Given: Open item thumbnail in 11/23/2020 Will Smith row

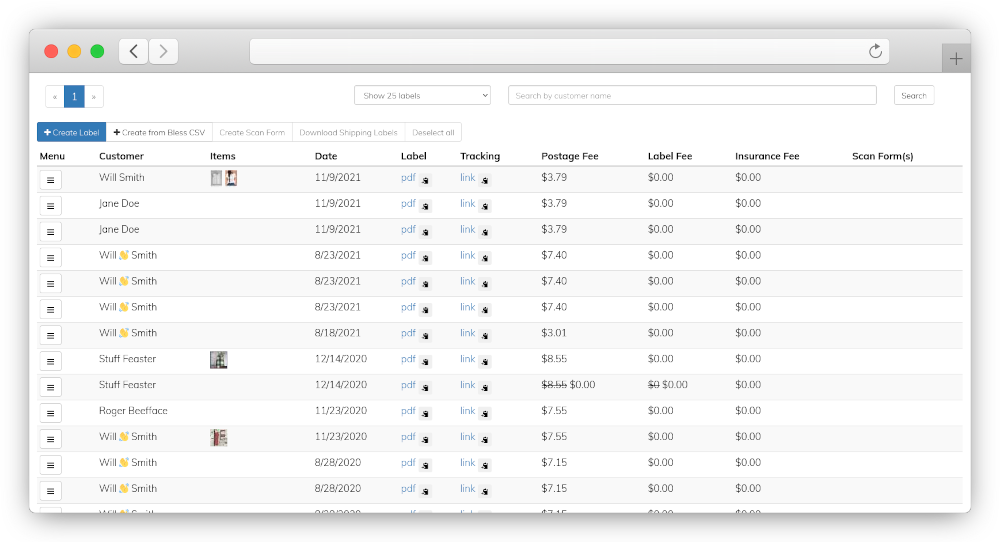Looking at the screenshot, I should (219, 437).
